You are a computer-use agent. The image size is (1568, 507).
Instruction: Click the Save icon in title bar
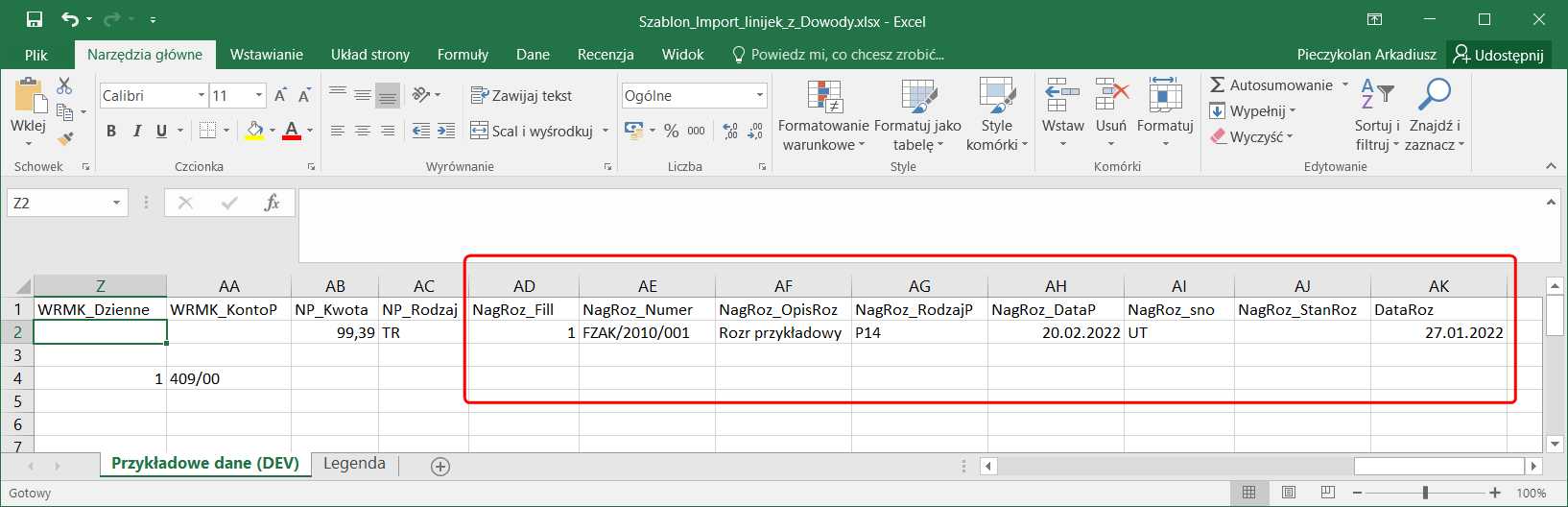click(35, 19)
